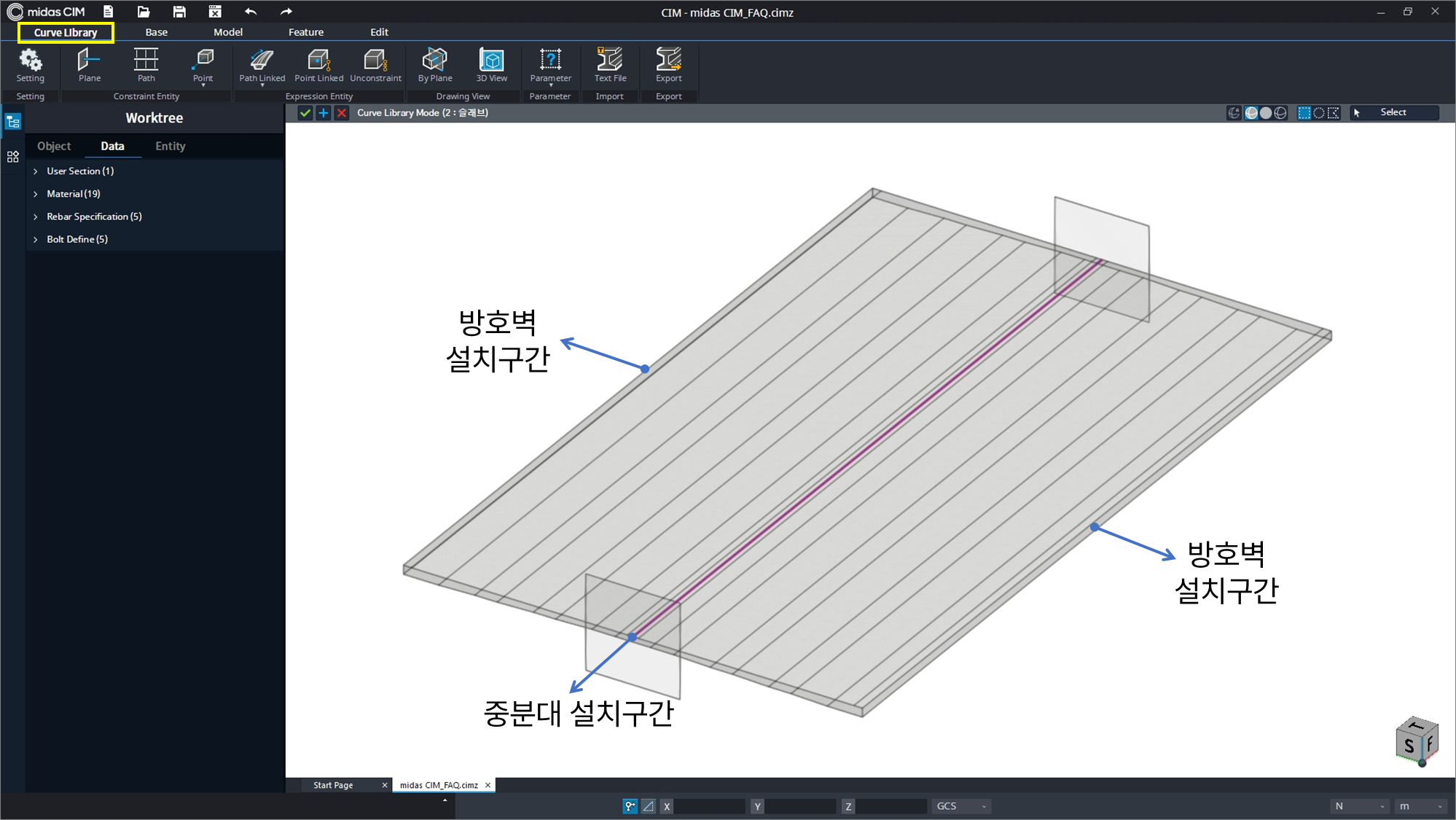Viewport: 1456px width, 820px height.
Task: Expand the Bolt Define (5) node
Action: point(35,239)
